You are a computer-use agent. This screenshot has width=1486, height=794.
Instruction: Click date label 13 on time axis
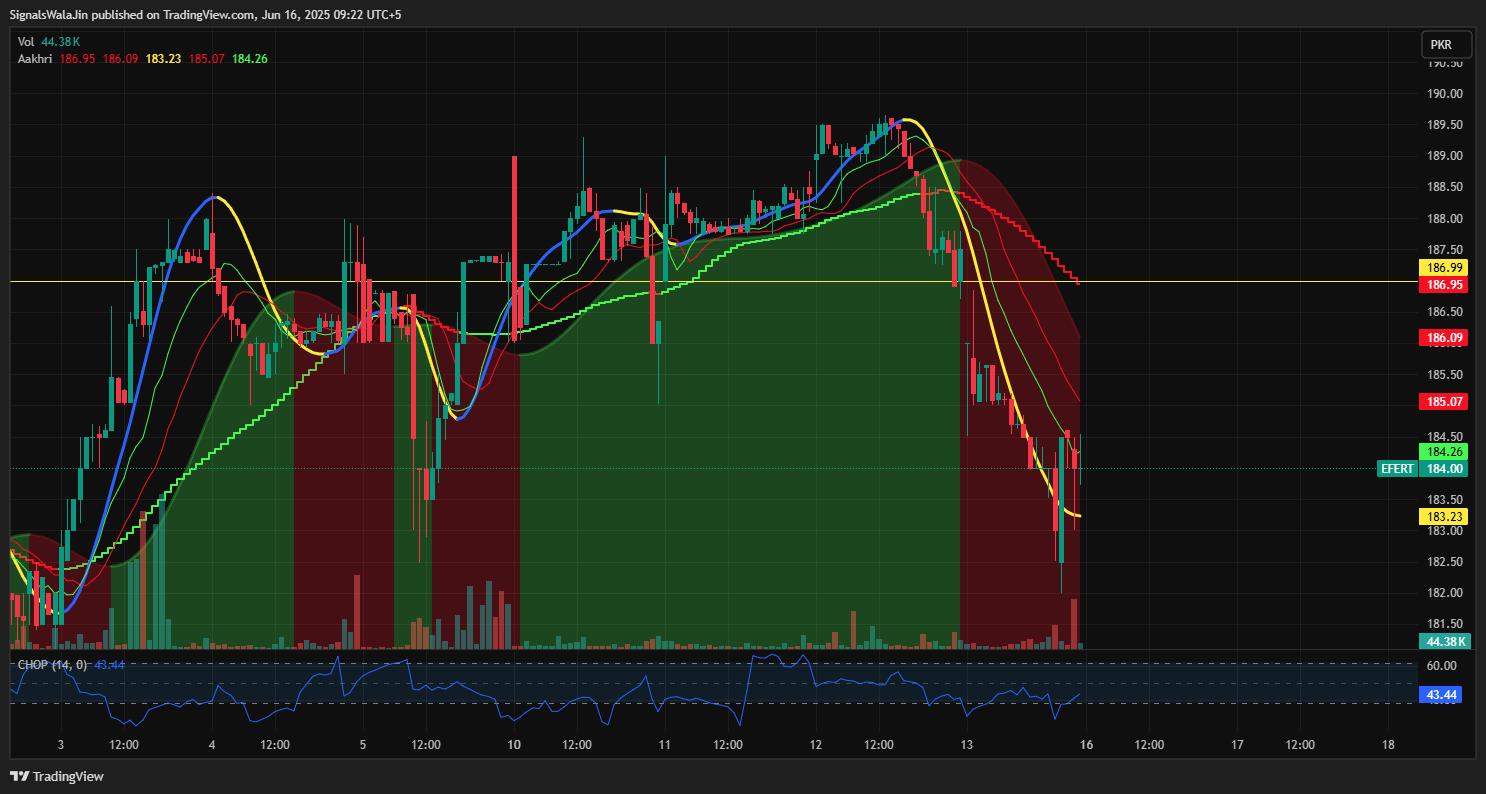point(967,745)
